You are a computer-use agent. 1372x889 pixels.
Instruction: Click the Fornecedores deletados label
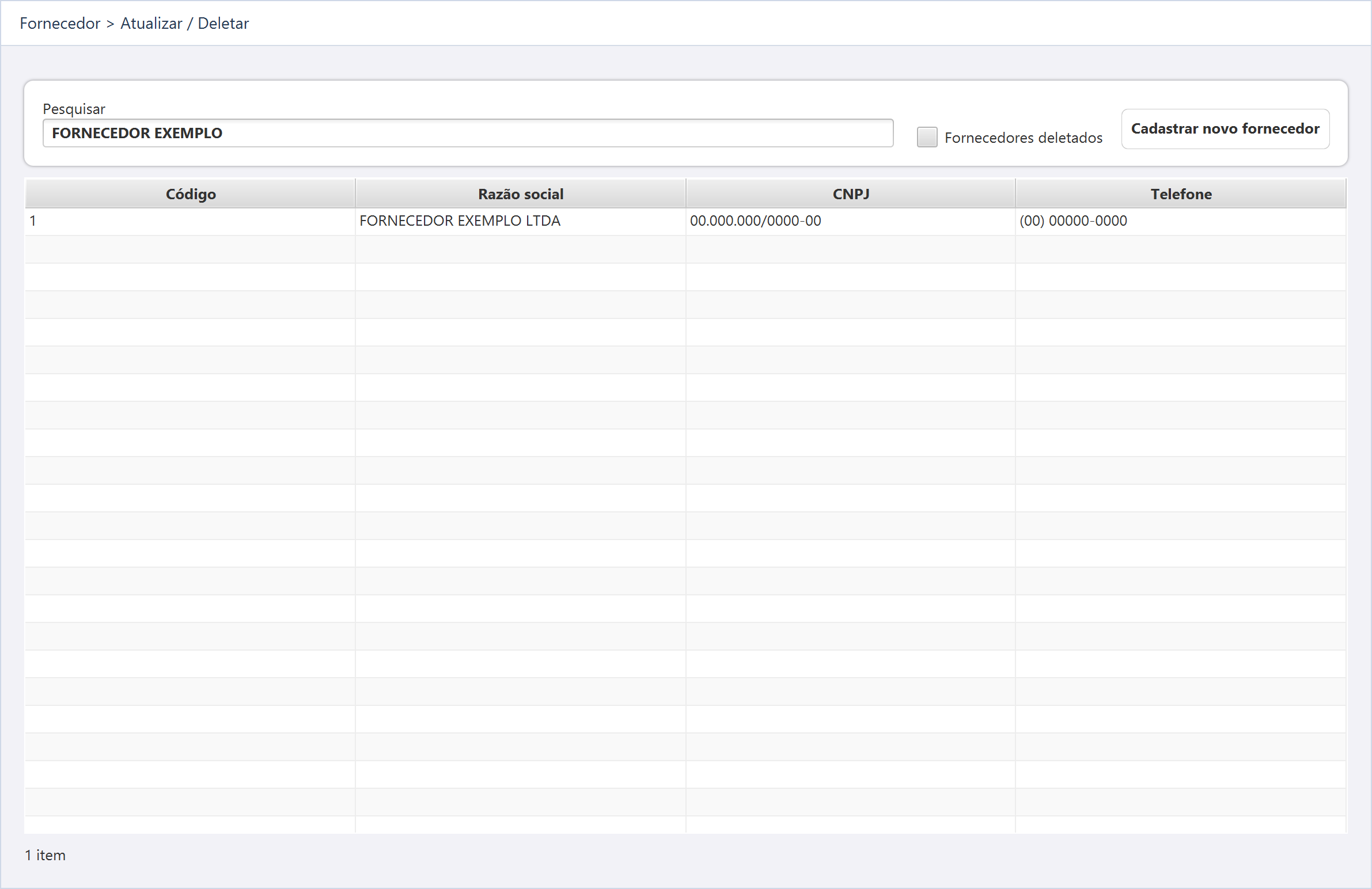1023,138
